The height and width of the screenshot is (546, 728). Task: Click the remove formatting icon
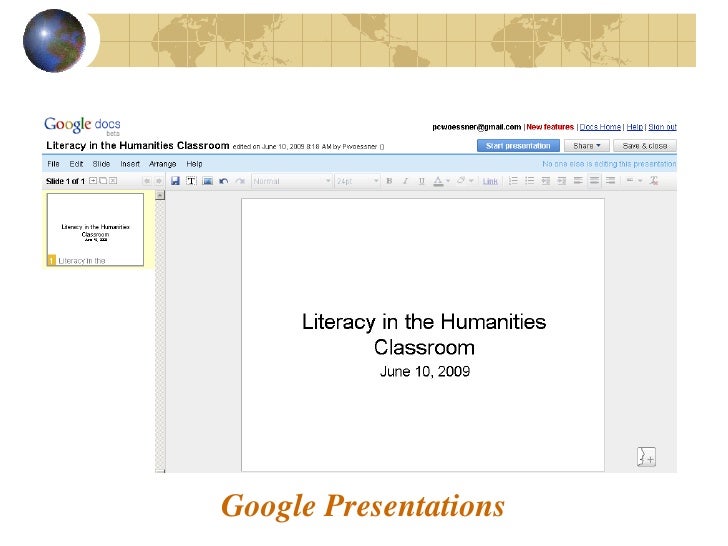pyautogui.click(x=654, y=181)
